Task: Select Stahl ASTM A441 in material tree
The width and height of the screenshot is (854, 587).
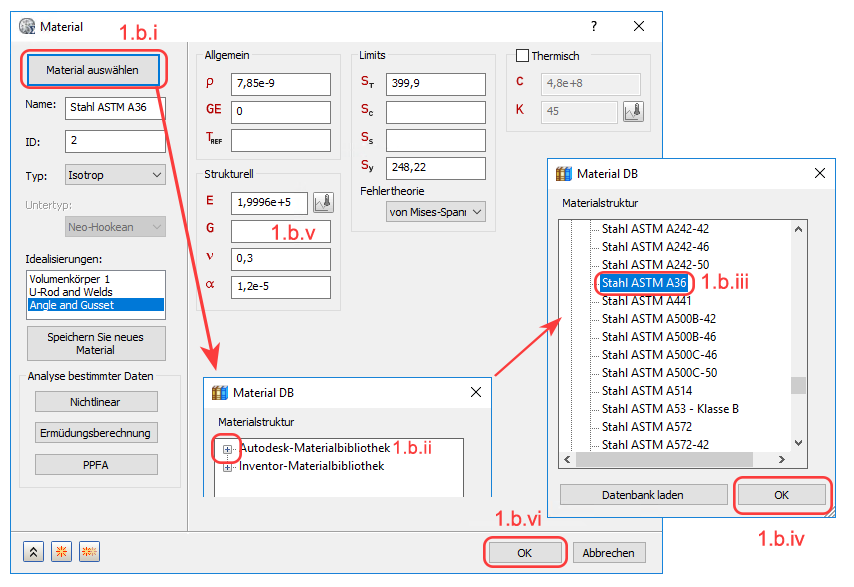Action: pyautogui.click(x=646, y=301)
